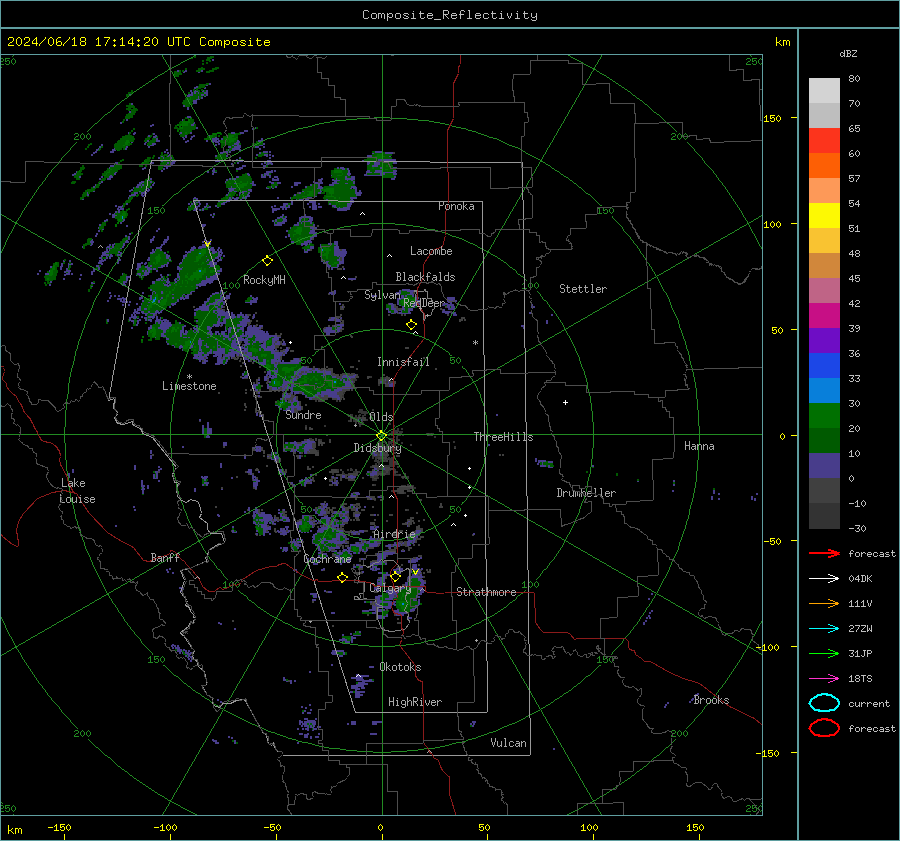Click the Composite_Reflectivity title text
This screenshot has width=900, height=841.
[x=449, y=15]
